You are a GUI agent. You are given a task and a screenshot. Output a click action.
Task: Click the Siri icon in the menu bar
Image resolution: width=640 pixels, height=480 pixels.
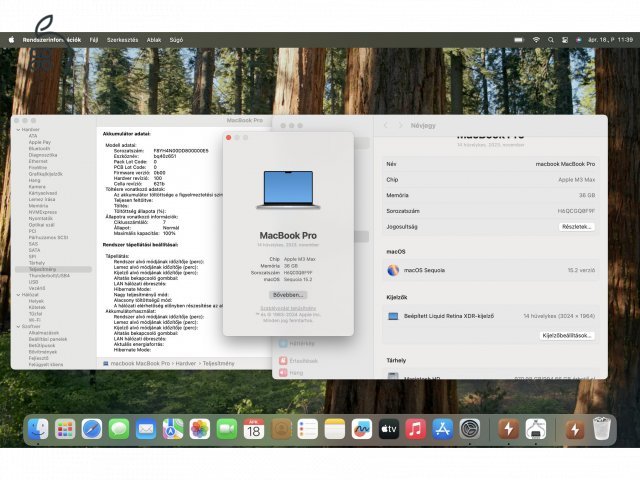tap(579, 40)
